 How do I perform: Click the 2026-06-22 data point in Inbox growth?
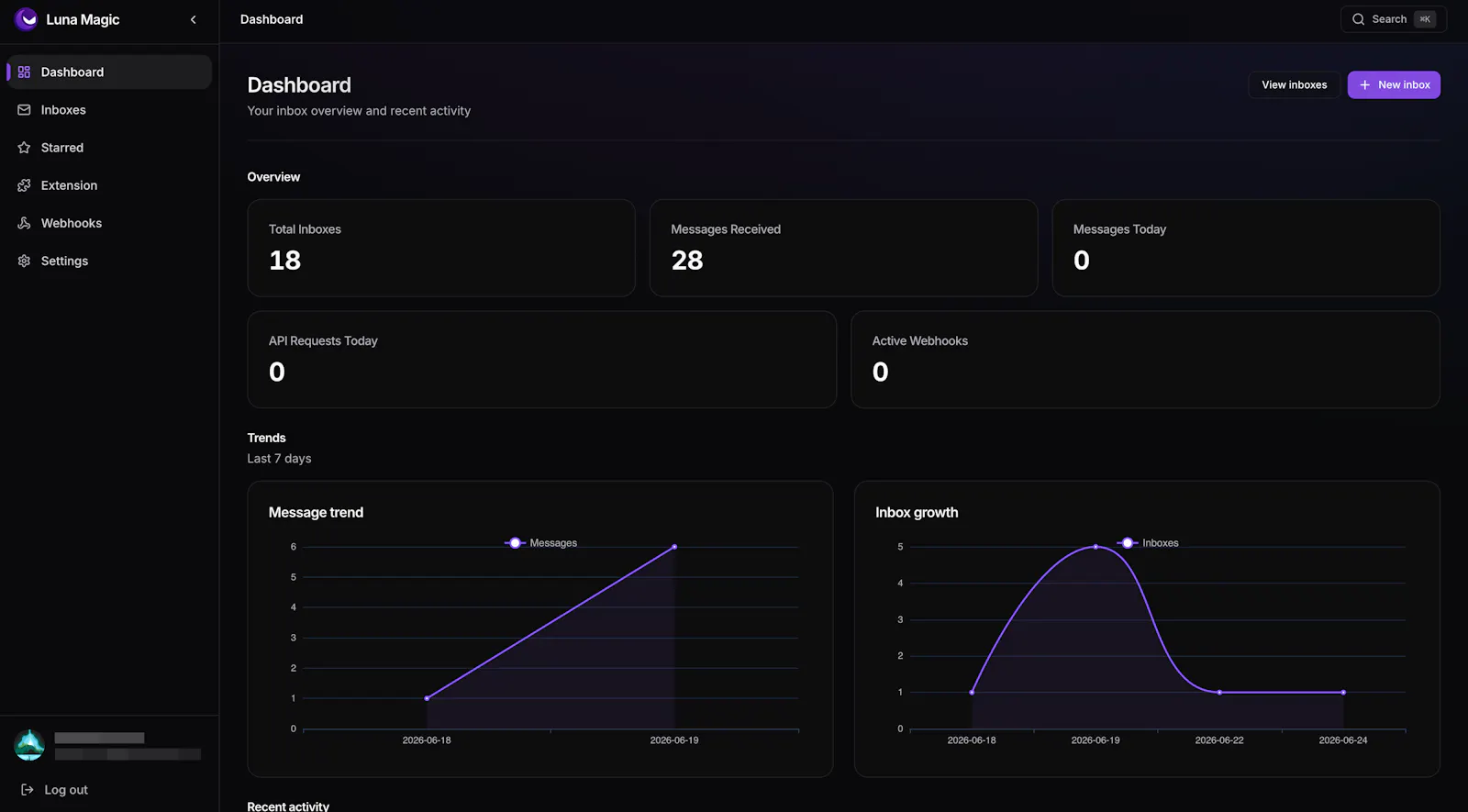[x=1219, y=693]
